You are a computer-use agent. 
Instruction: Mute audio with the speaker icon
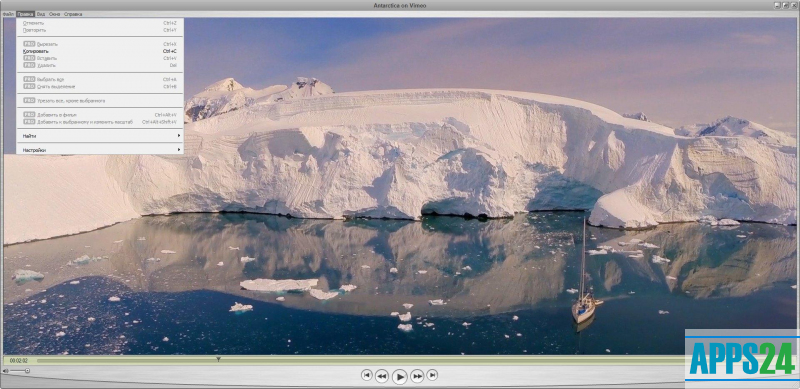[6, 371]
